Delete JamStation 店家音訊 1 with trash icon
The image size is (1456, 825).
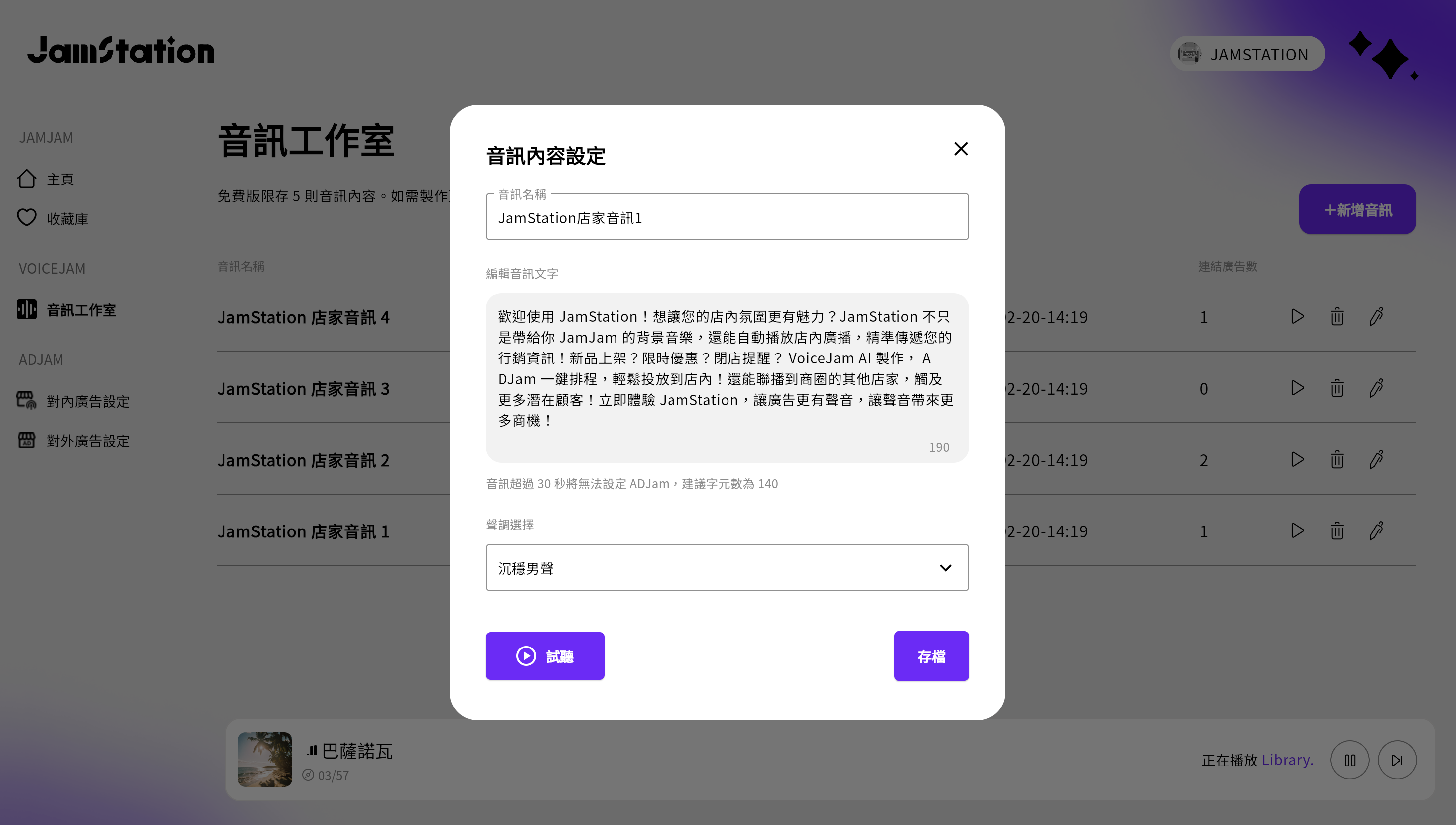(1337, 531)
